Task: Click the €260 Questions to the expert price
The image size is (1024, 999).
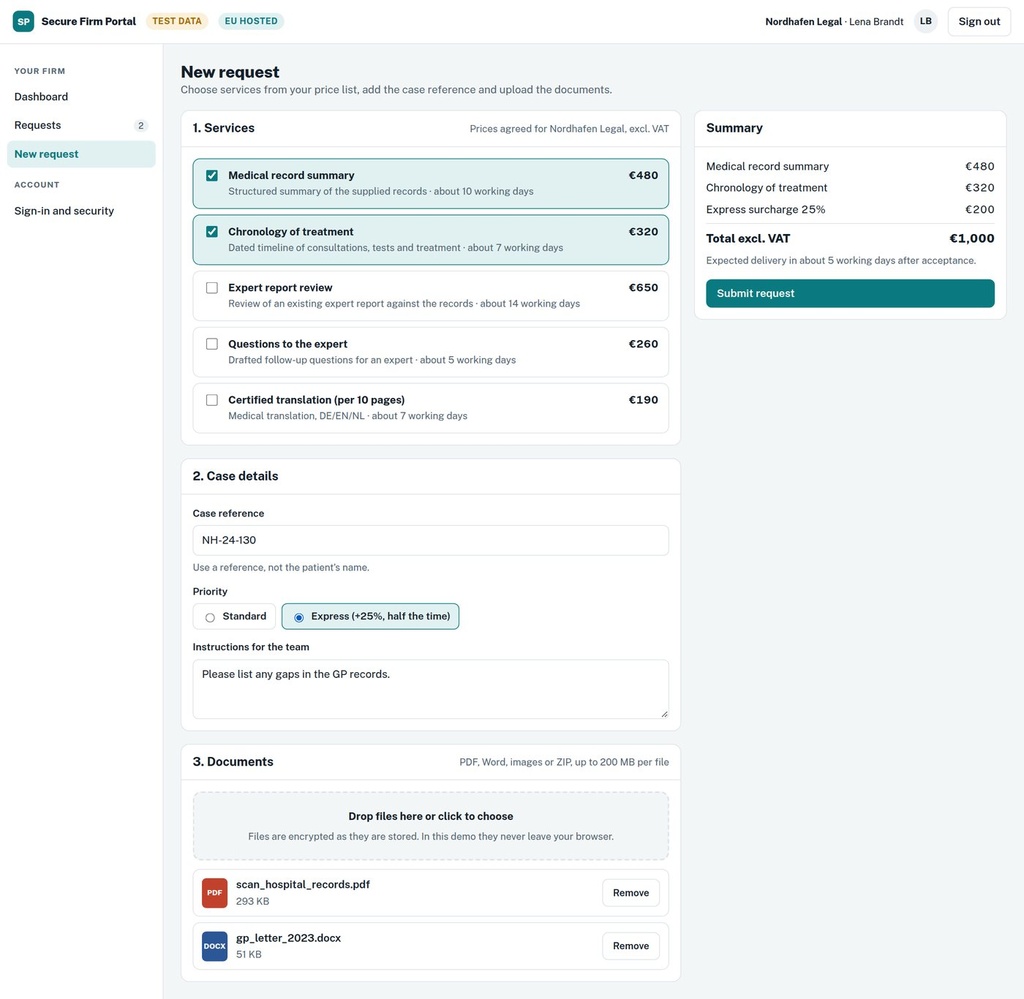Action: point(643,344)
